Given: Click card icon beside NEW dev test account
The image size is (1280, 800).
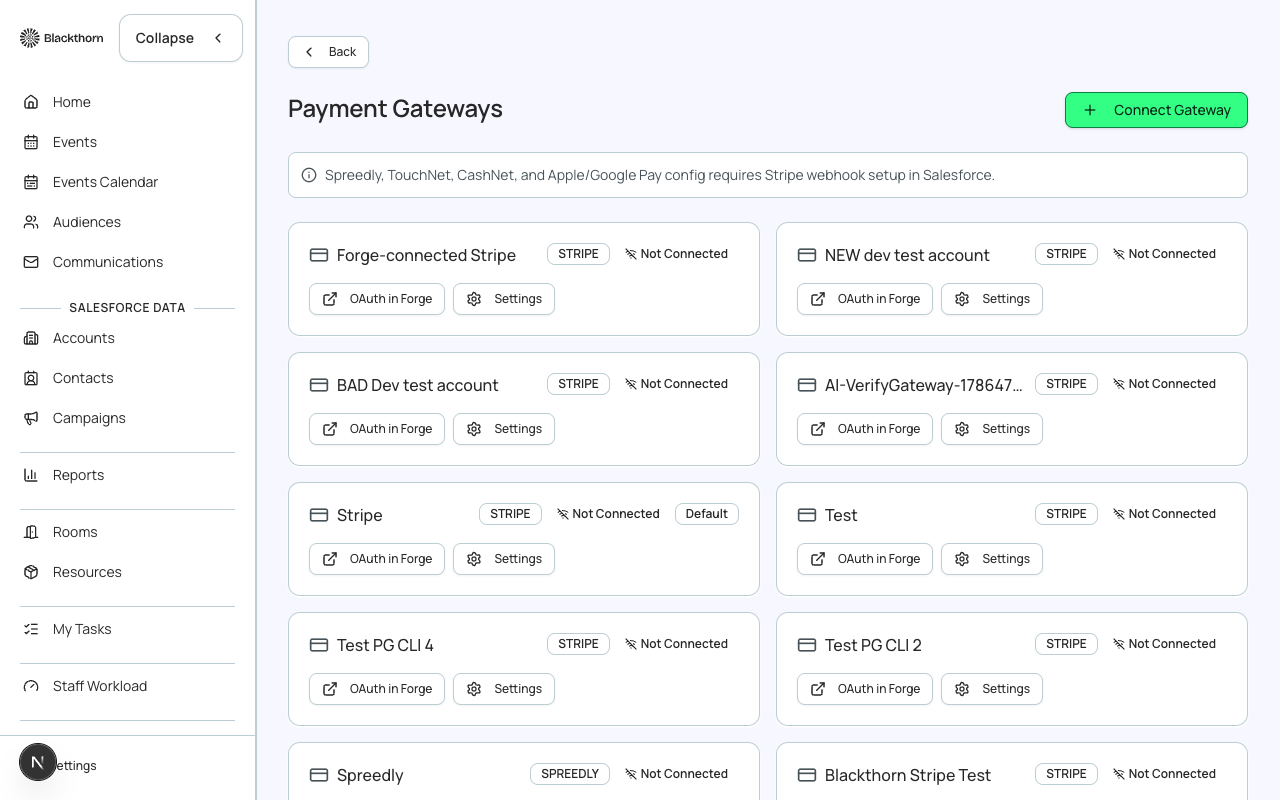Looking at the screenshot, I should [807, 255].
